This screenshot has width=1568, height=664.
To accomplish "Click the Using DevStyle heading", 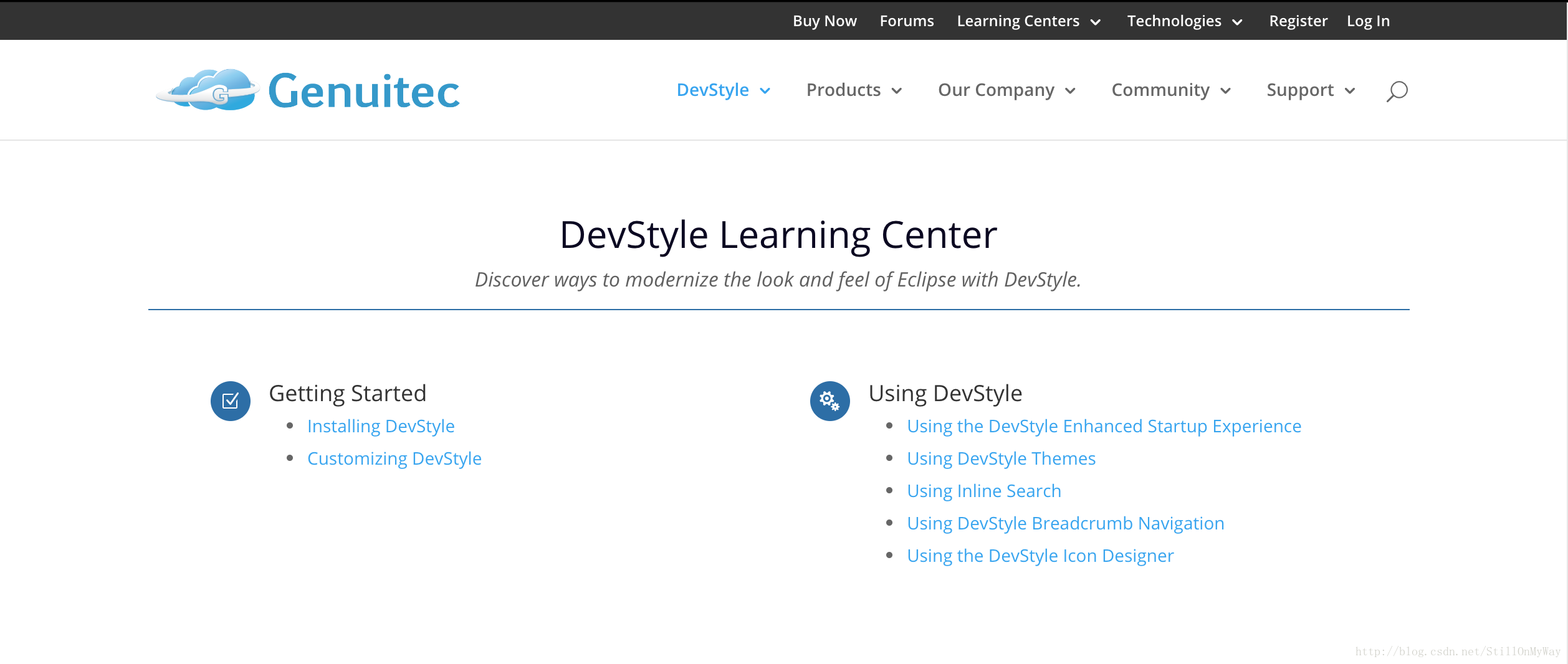I will tap(945, 394).
